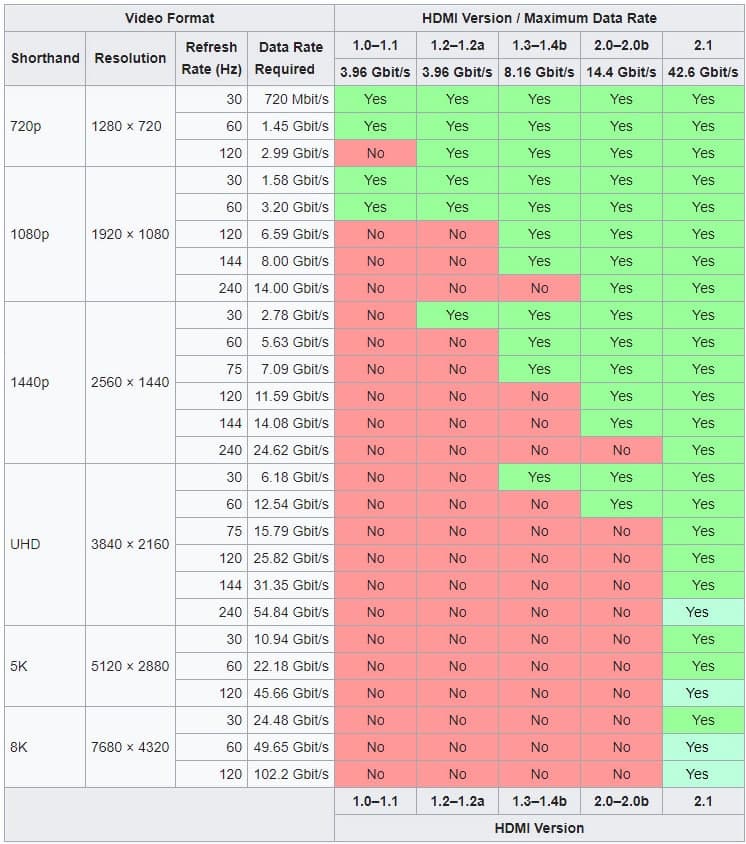Select the 1080p shorthand cell
This screenshot has height=844, width=746.
click(x=45, y=234)
